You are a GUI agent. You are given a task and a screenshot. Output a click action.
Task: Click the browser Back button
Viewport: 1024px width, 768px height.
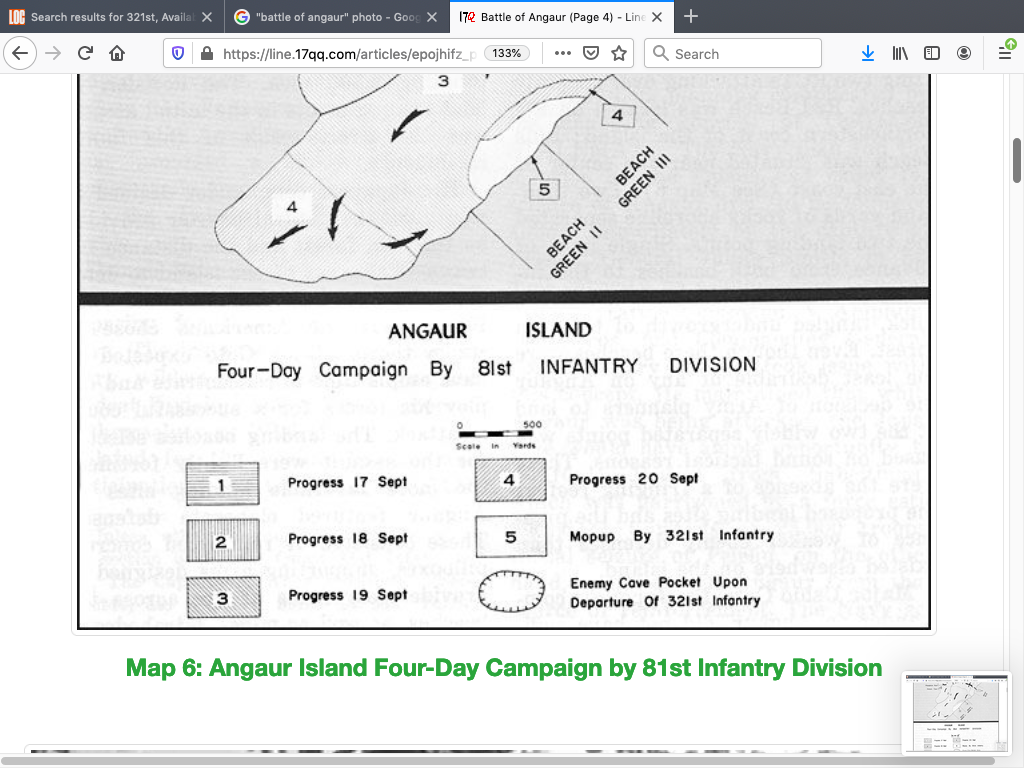tap(19, 54)
